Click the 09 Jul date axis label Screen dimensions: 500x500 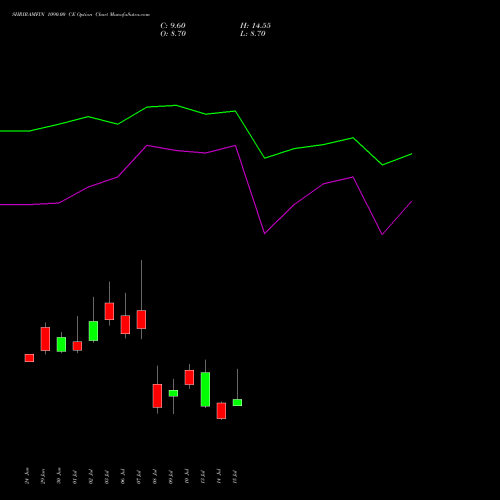pos(171,477)
